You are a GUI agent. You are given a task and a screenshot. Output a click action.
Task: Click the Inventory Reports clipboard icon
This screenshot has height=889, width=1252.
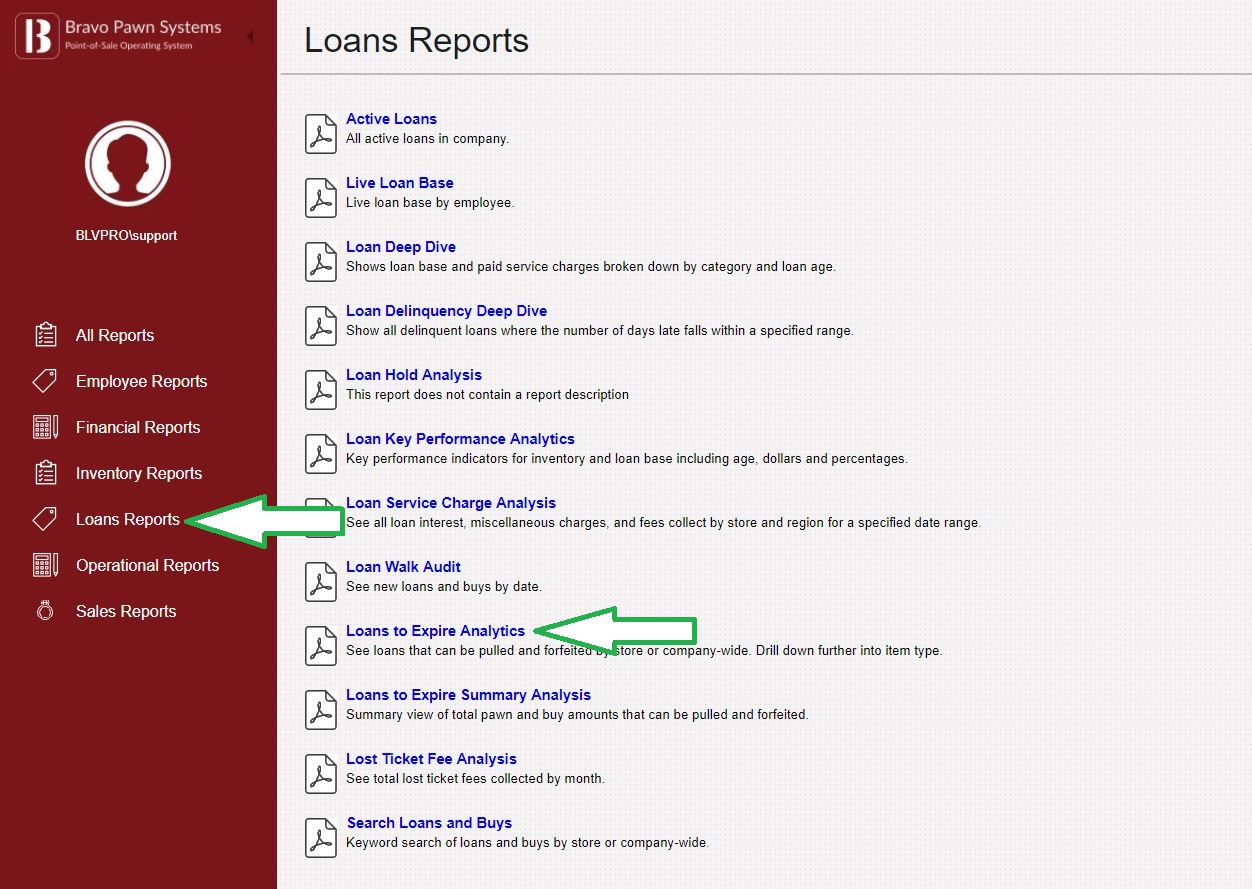coord(45,473)
